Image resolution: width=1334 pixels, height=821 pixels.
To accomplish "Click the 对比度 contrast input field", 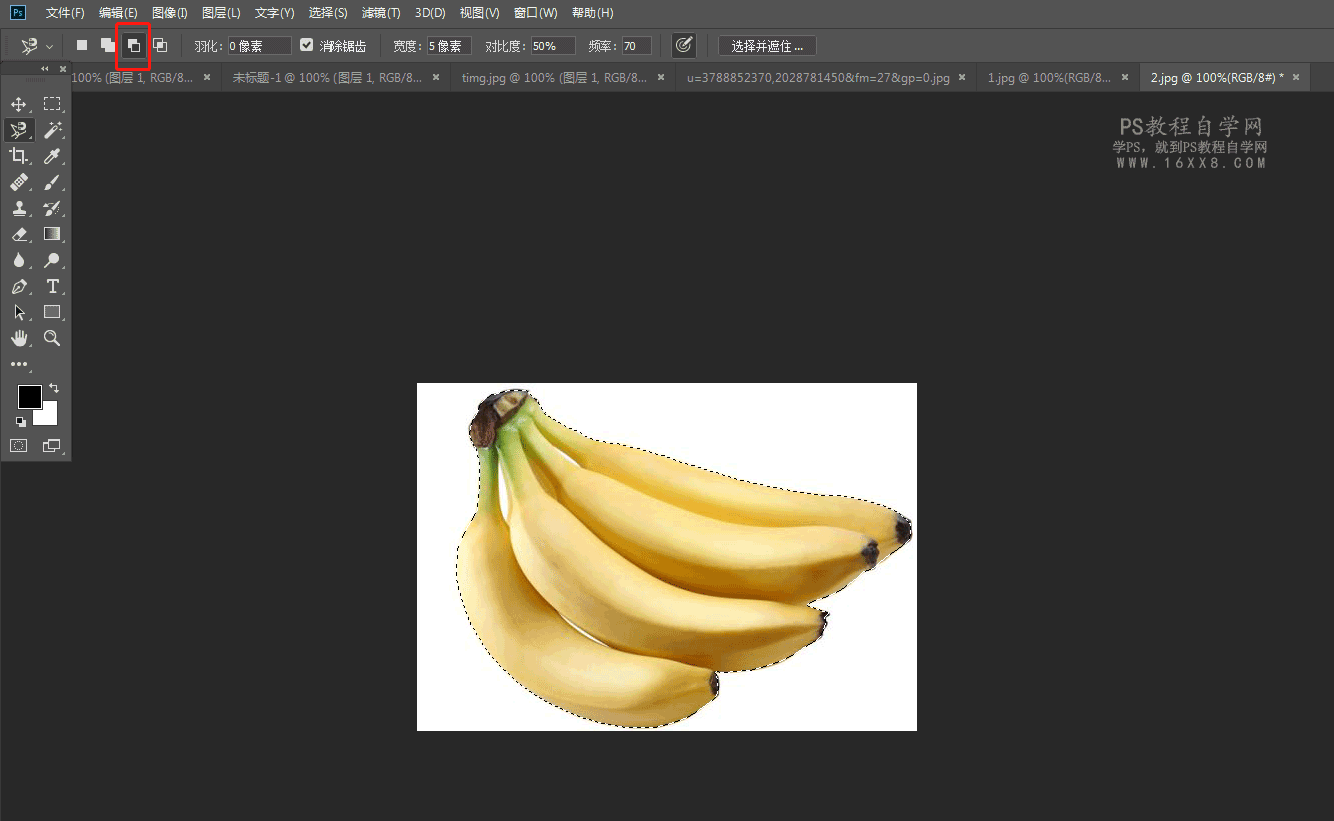I will click(553, 46).
